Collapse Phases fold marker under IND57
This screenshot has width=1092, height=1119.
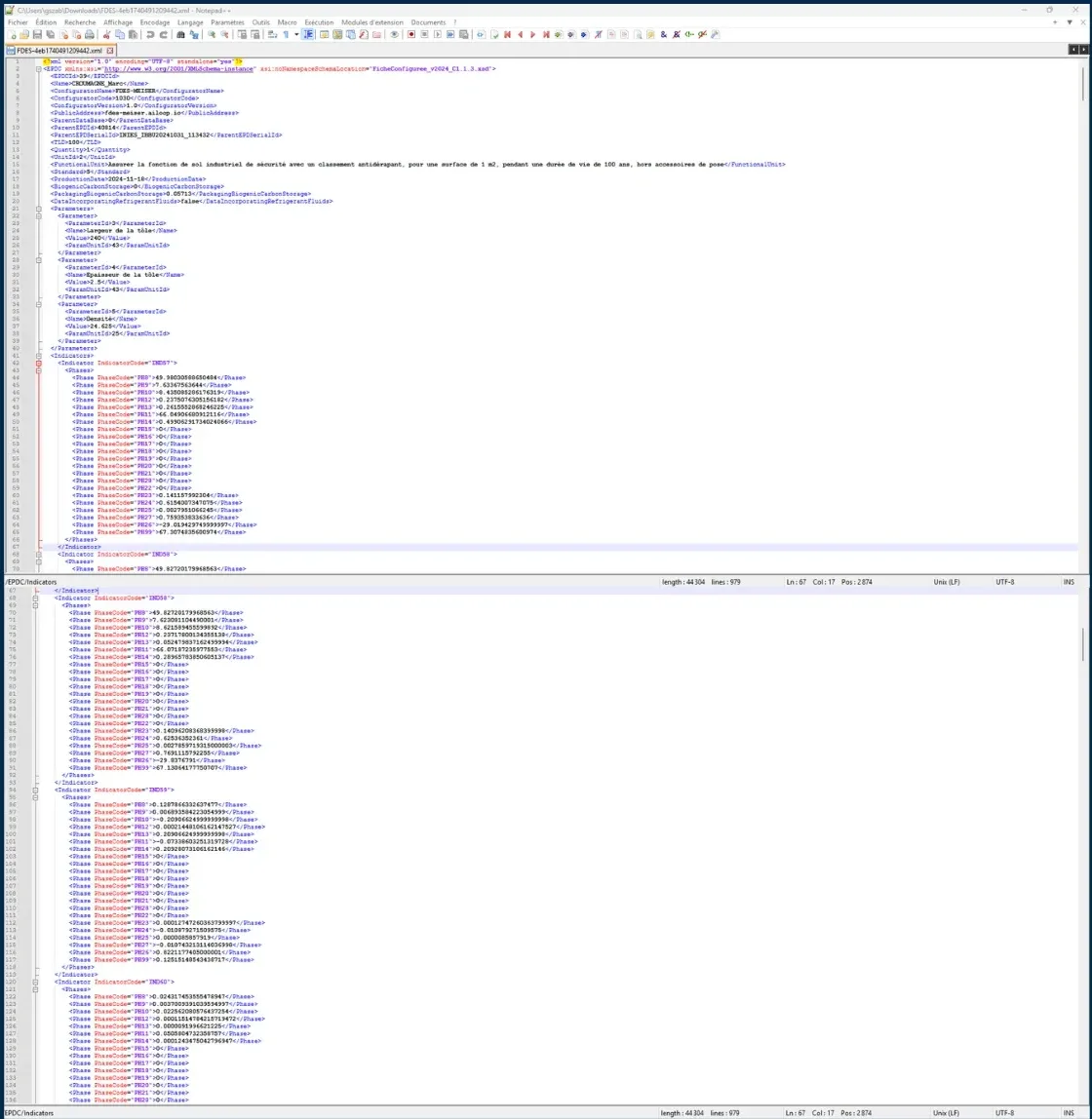click(x=39, y=370)
